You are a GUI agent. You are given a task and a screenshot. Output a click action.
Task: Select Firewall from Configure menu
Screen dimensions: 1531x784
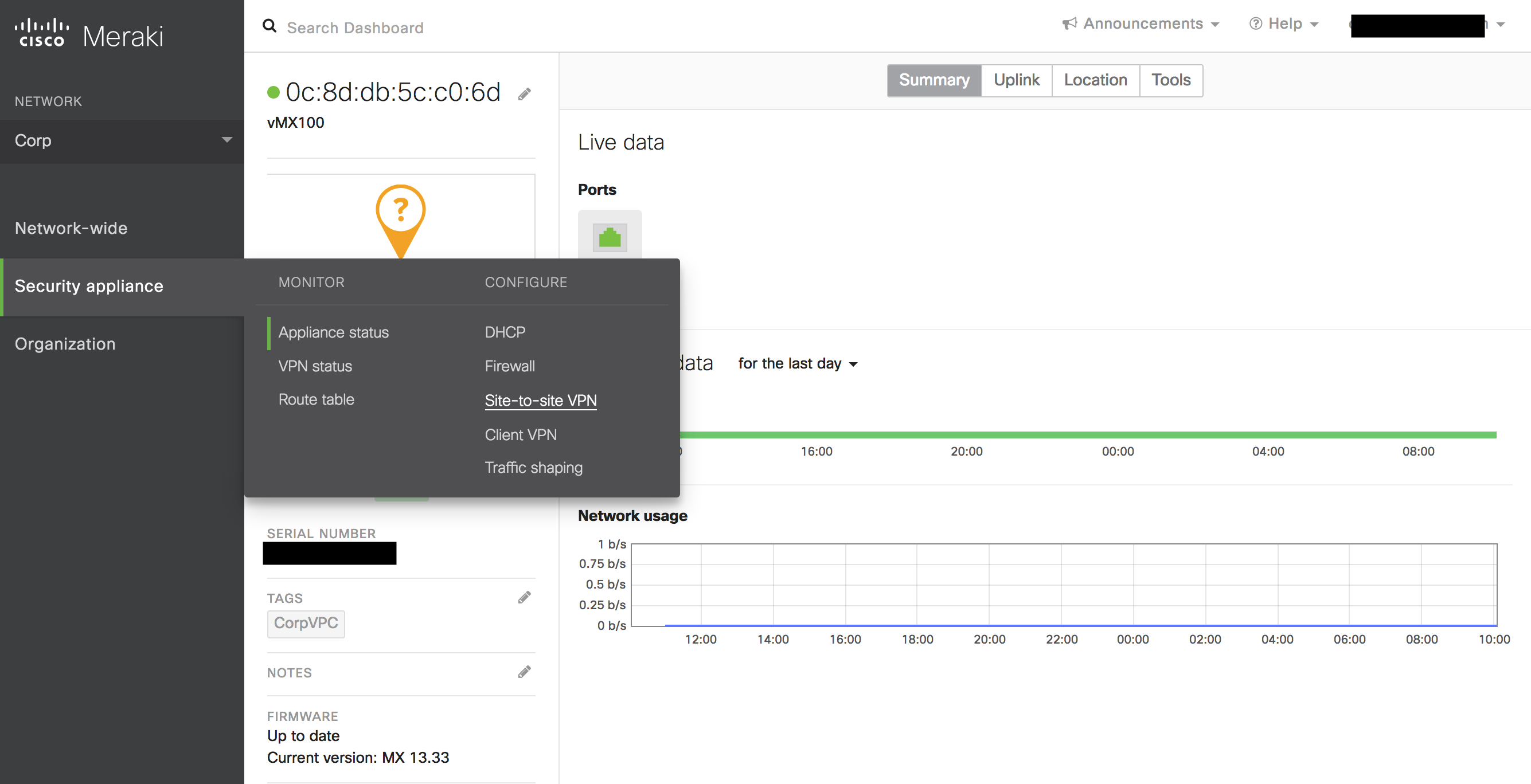coord(509,366)
